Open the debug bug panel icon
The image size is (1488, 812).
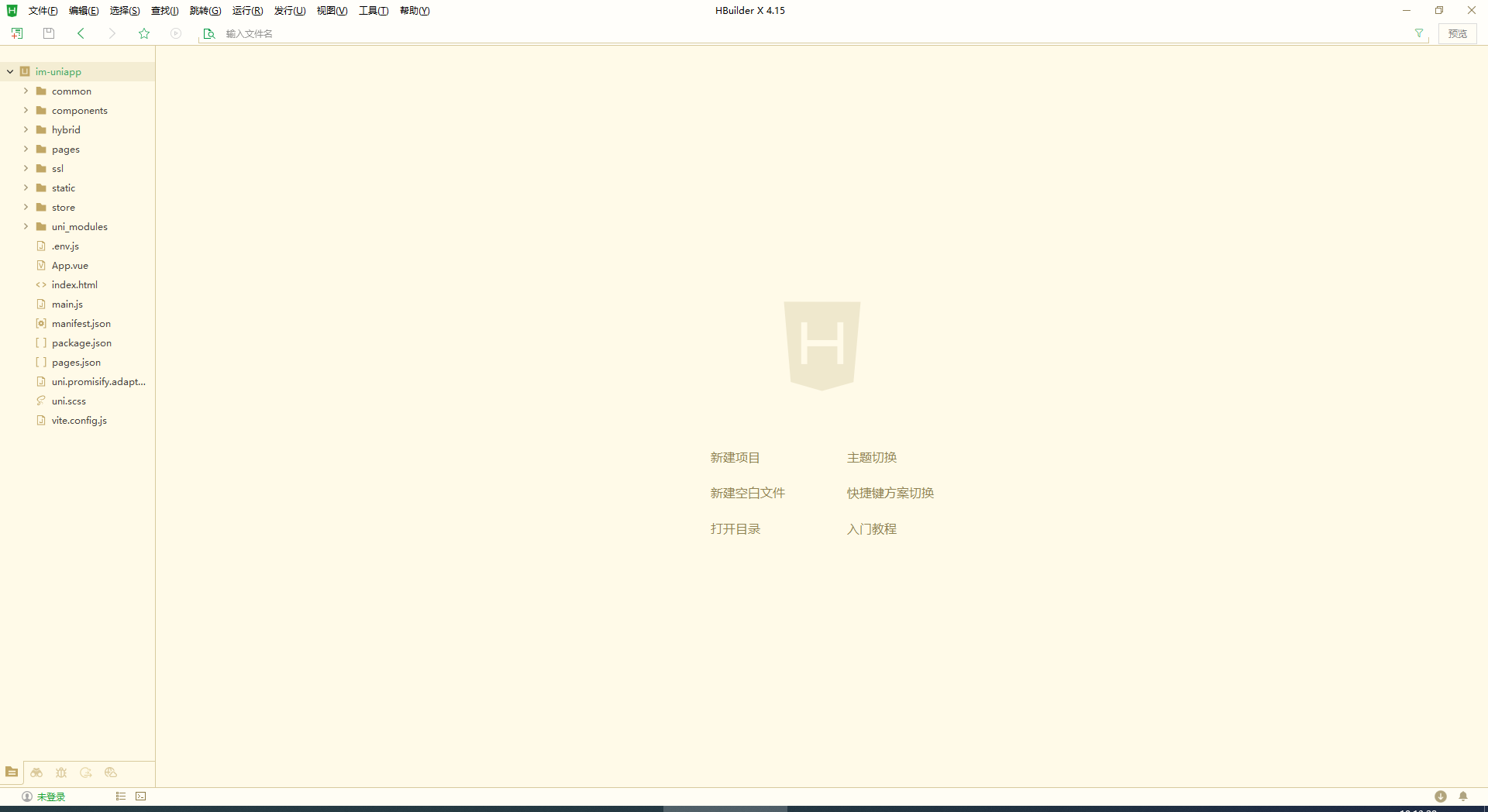click(x=61, y=772)
